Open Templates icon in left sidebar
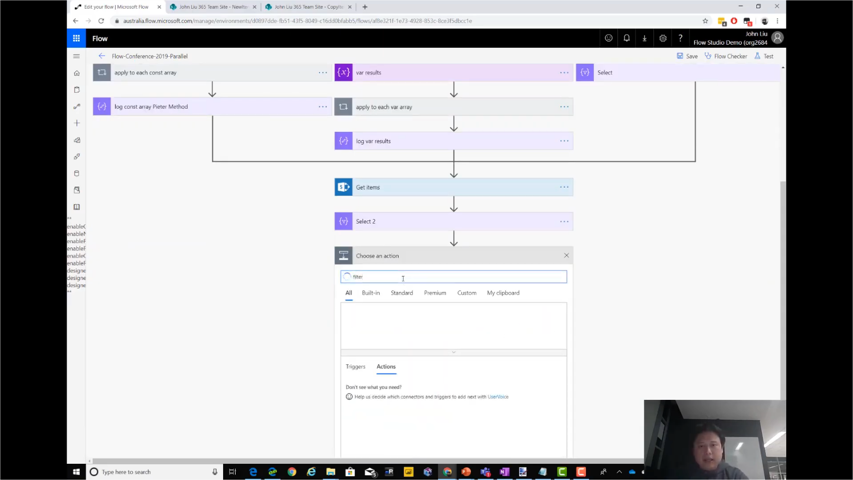Viewport: 853px width, 480px height. (77, 140)
